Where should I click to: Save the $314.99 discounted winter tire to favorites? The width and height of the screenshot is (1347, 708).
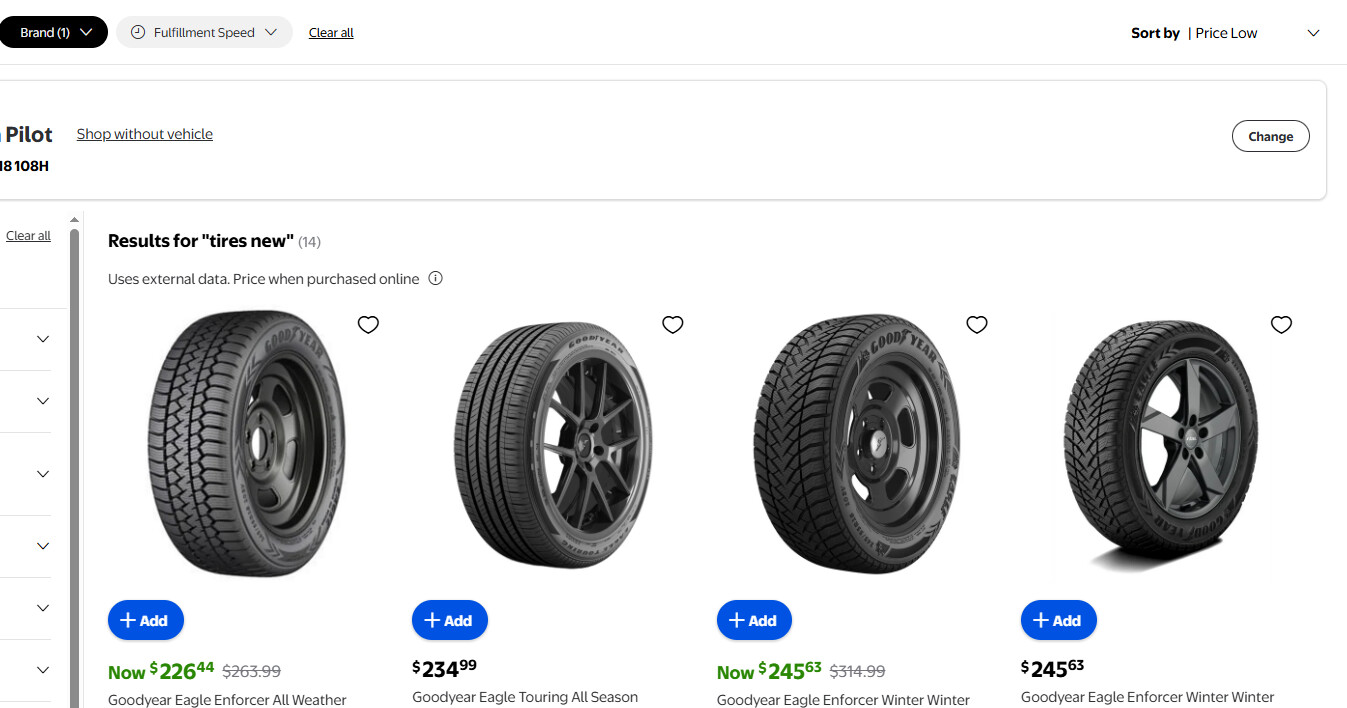[x=977, y=325]
